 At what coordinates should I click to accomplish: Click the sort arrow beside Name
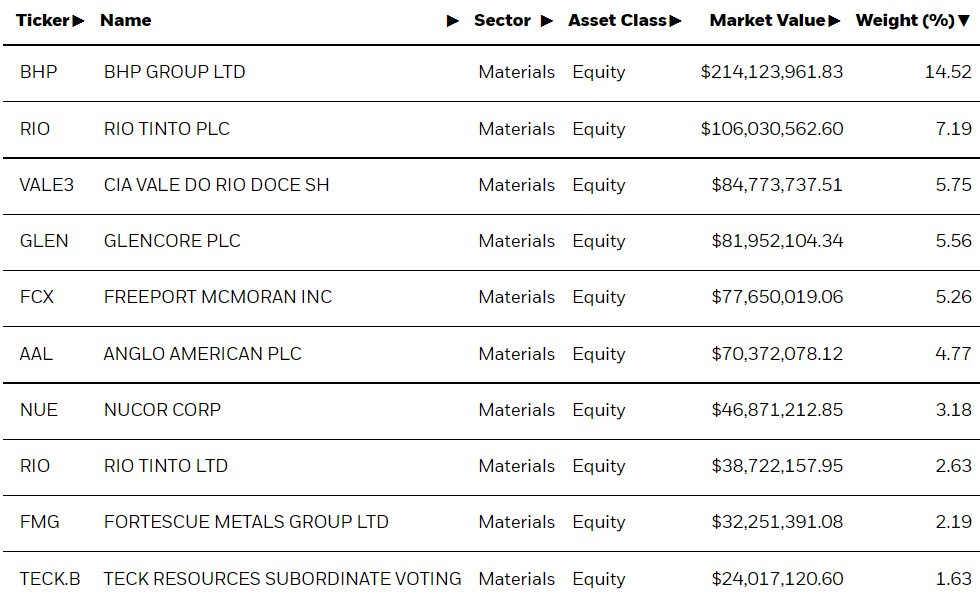click(453, 21)
